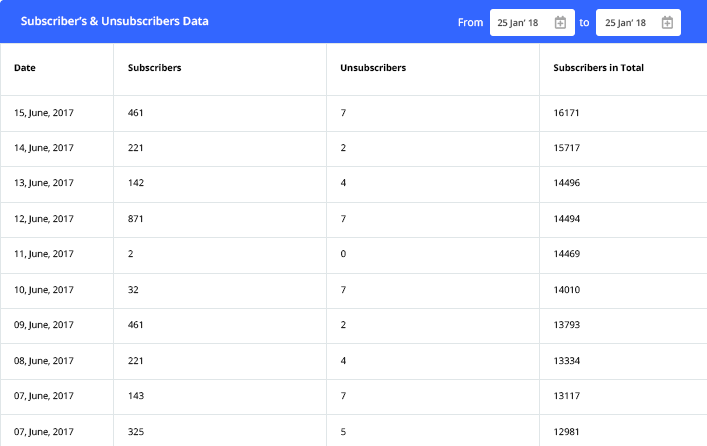Select the 14, June, 2017 date cell

(x=44, y=148)
